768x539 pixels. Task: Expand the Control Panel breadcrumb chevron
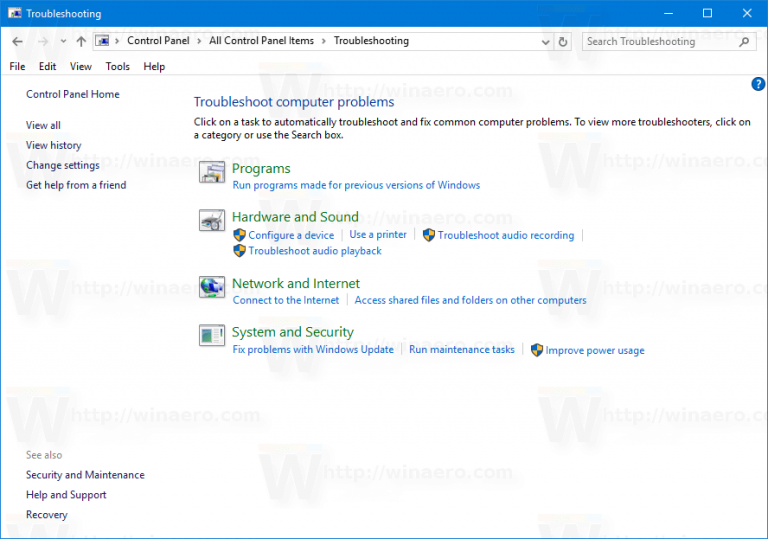pos(119,41)
